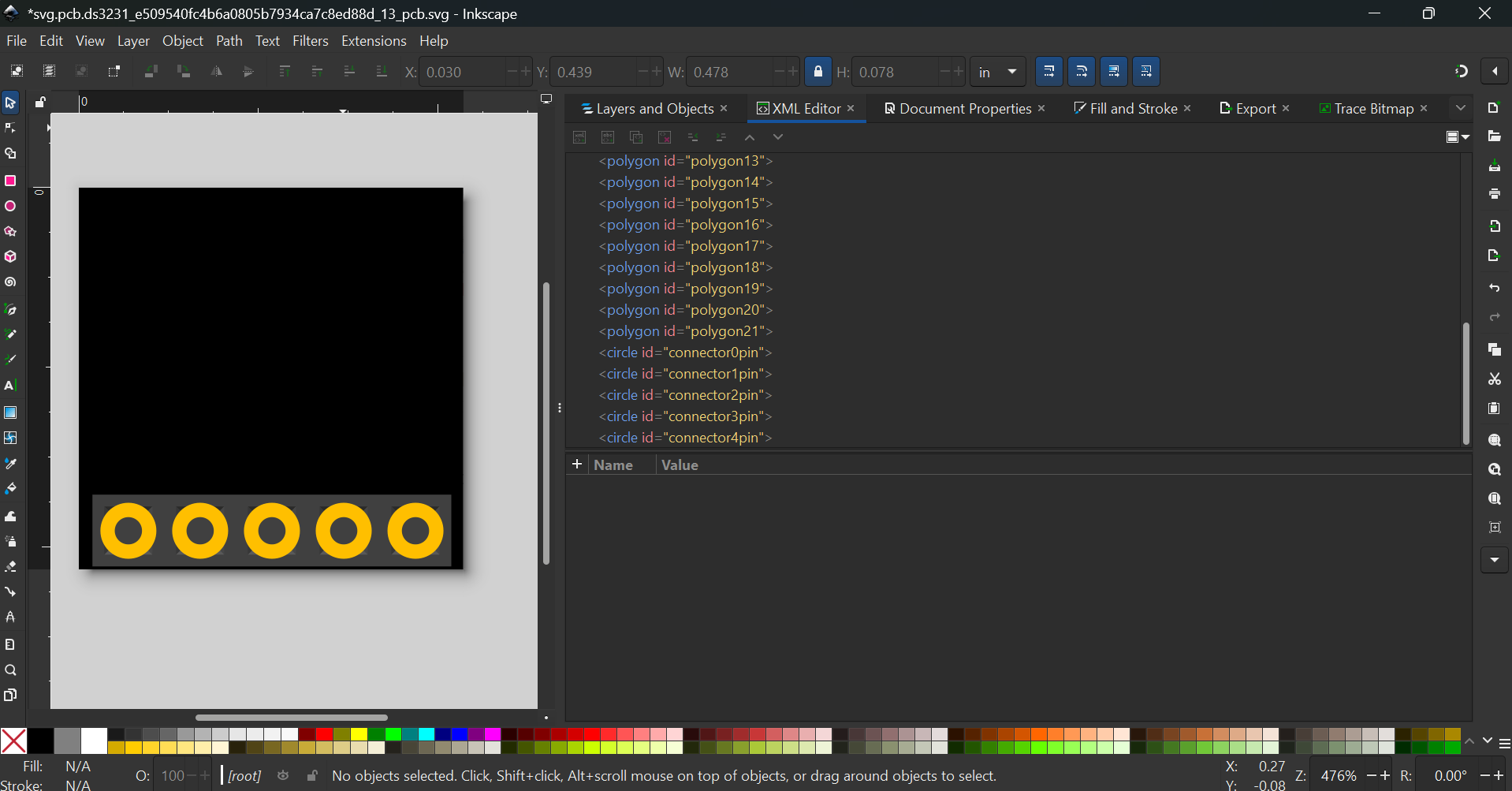Image resolution: width=1512 pixels, height=791 pixels.
Task: Toggle scale stroke width with object
Action: click(x=1048, y=72)
